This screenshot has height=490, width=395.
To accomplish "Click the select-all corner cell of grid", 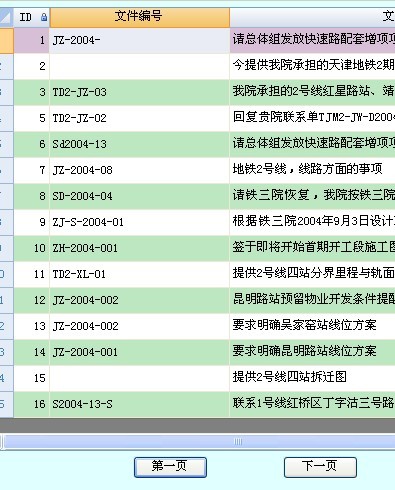I will pos(6,17).
